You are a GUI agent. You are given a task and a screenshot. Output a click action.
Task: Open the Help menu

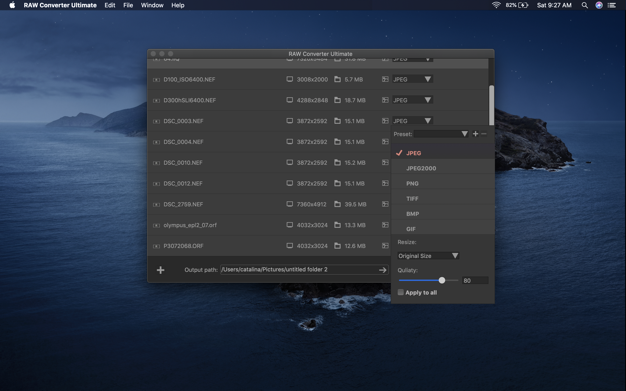tap(178, 5)
